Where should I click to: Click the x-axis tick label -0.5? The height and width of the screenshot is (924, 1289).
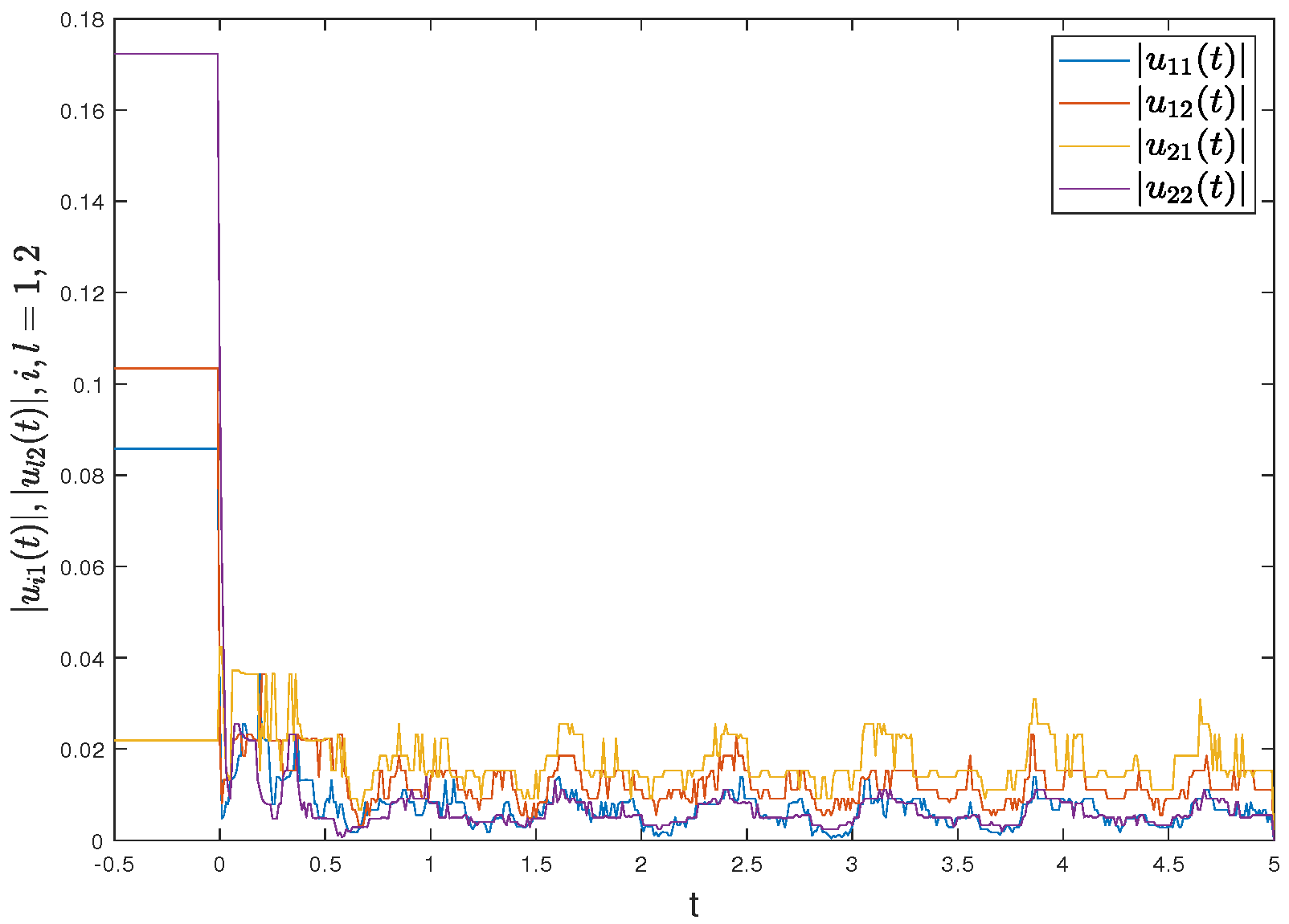click(x=114, y=865)
